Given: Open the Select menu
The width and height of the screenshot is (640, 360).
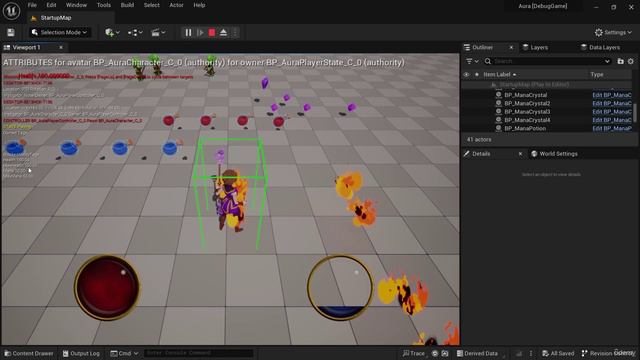Looking at the screenshot, I should tap(151, 5).
